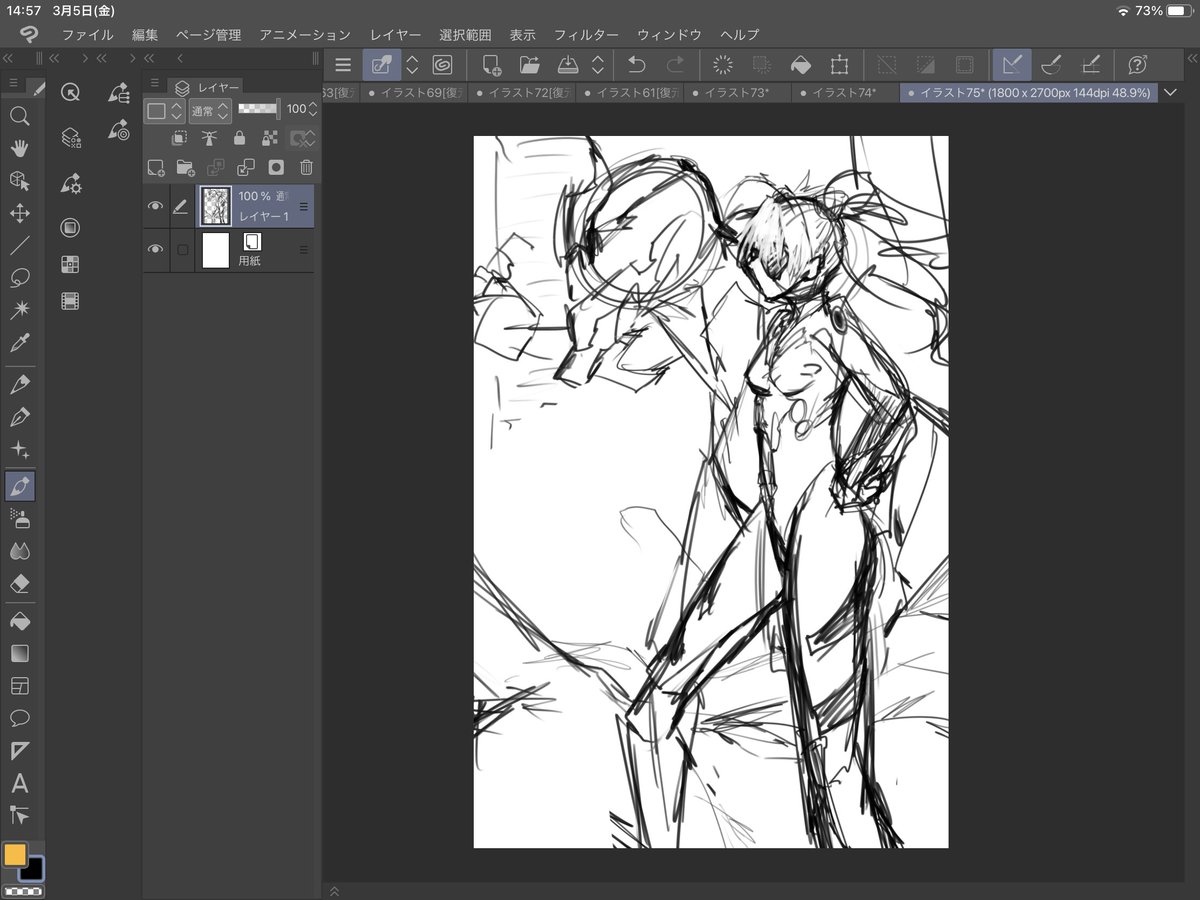The height and width of the screenshot is (900, 1200).
Task: Select the Blend droplets tool
Action: (19, 551)
